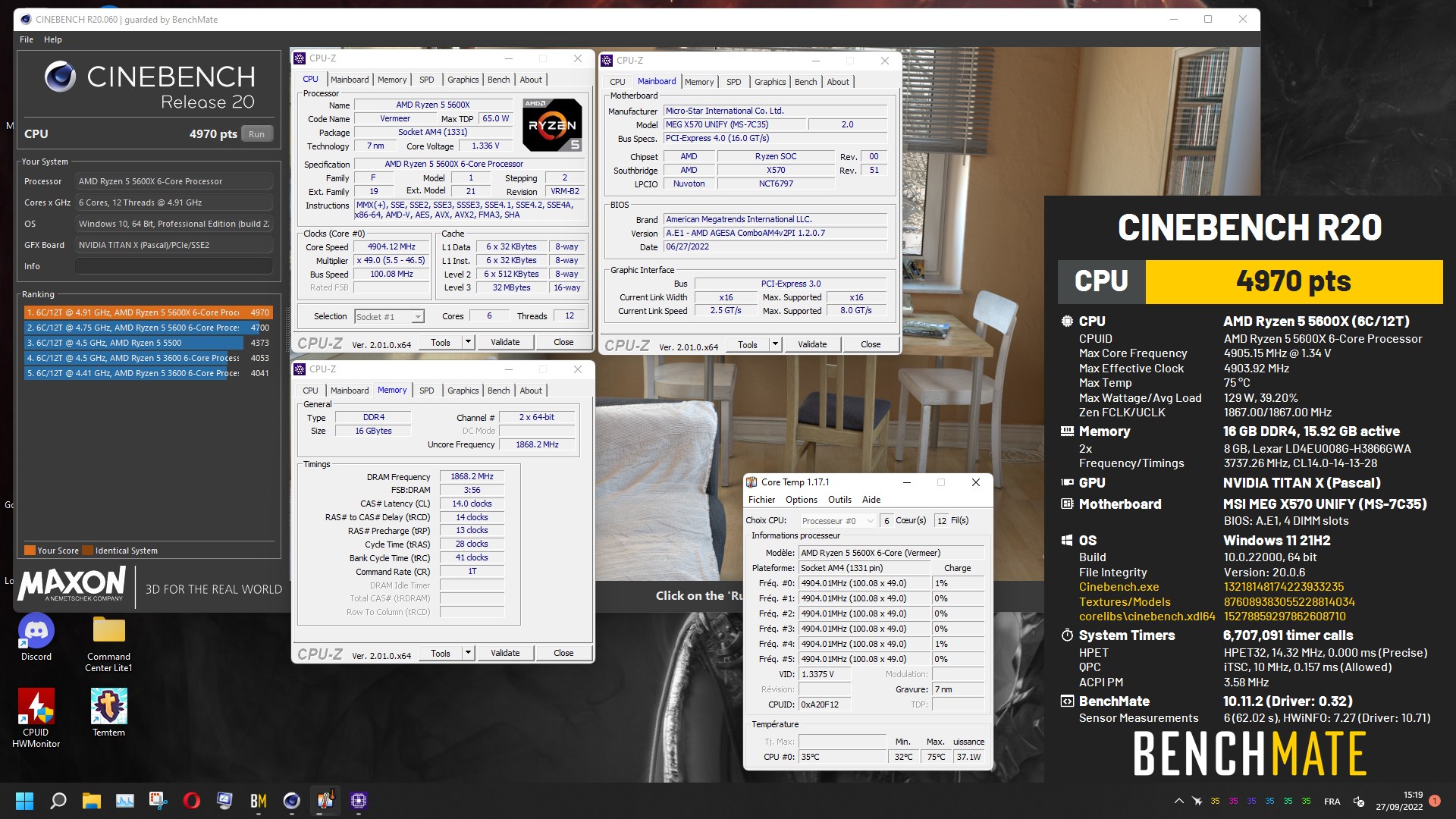The image size is (1456, 819).
Task: Click the Cœur(s) count field in Core Temp
Action: [x=886, y=521]
